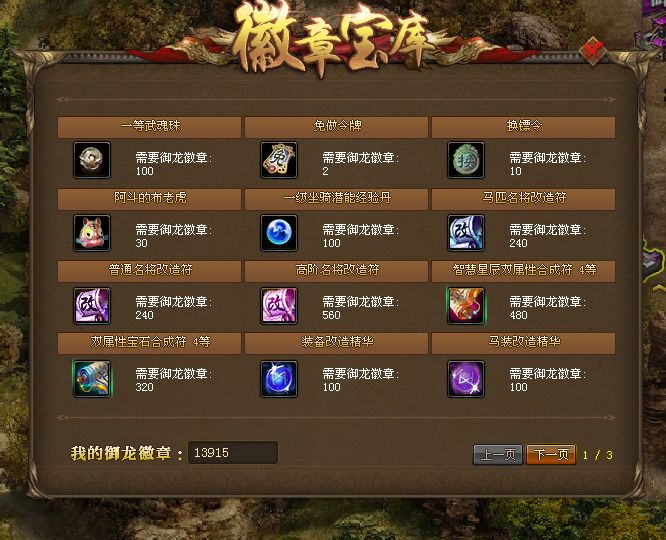666x540 pixels.
Task: Close the 徽章宝库 window with red X
Action: click(593, 51)
